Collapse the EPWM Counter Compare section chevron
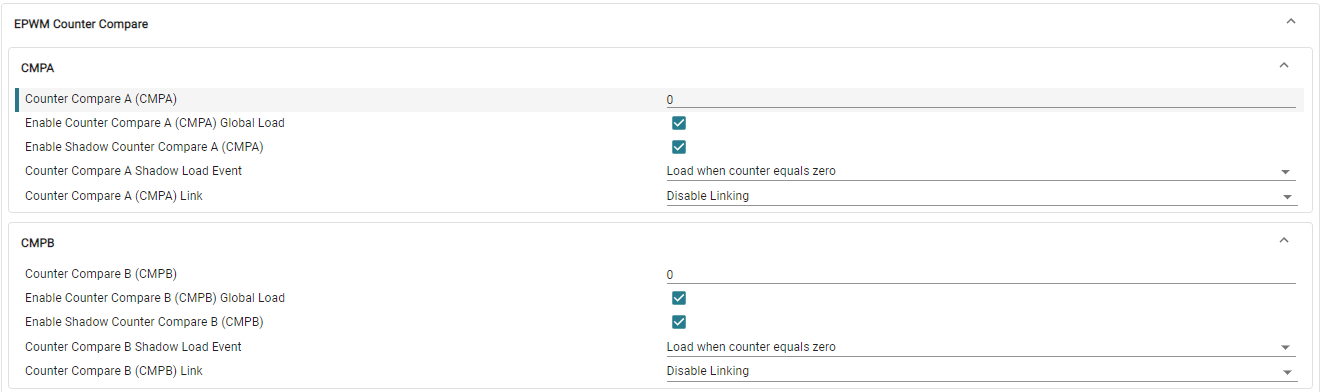 (1290, 21)
